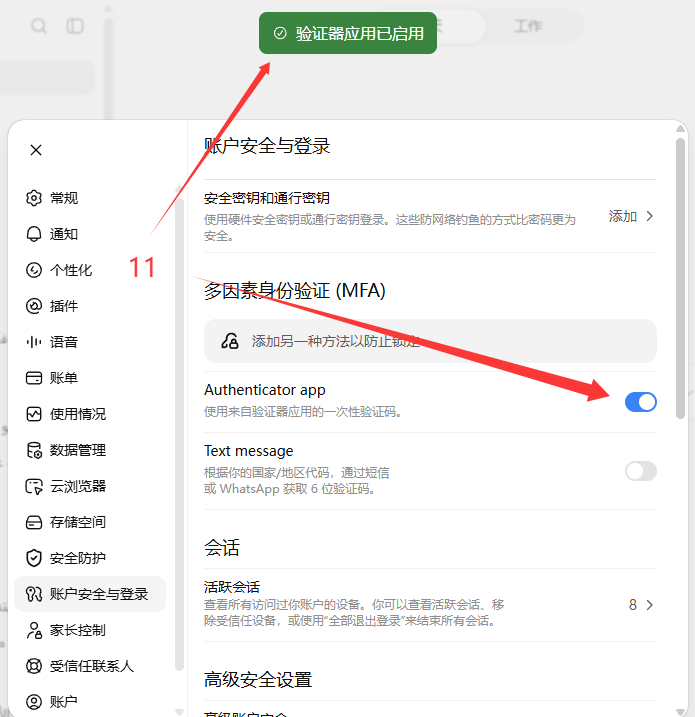The height and width of the screenshot is (717, 695).
Task: Click the 安全防护 shield icon
Action: pos(34,558)
